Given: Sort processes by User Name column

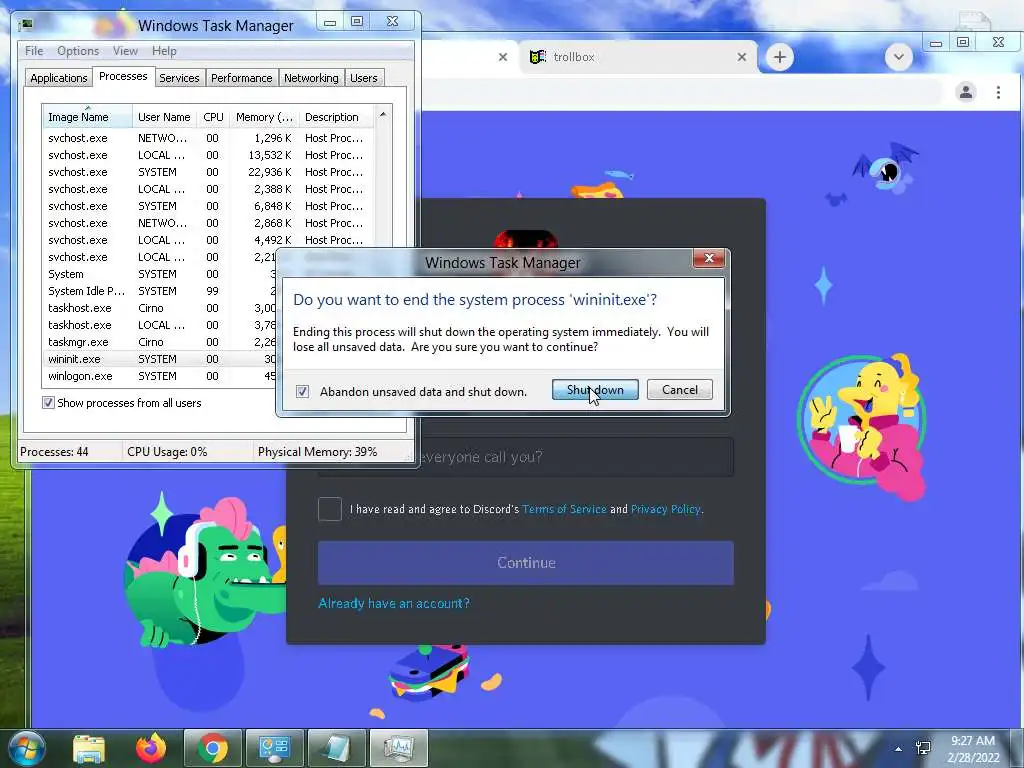Looking at the screenshot, I should [x=164, y=117].
